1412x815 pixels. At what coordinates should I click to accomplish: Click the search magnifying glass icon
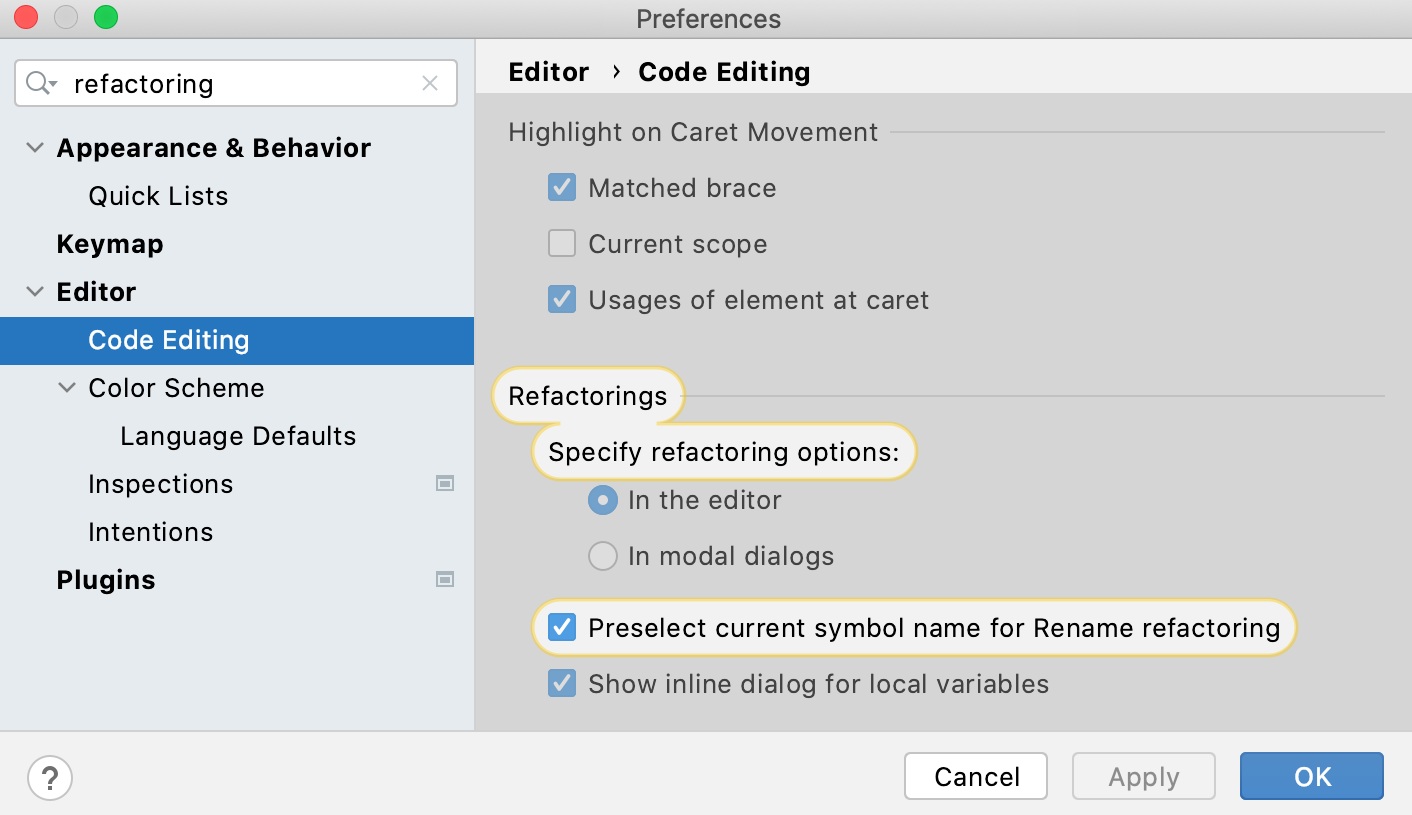(x=38, y=83)
